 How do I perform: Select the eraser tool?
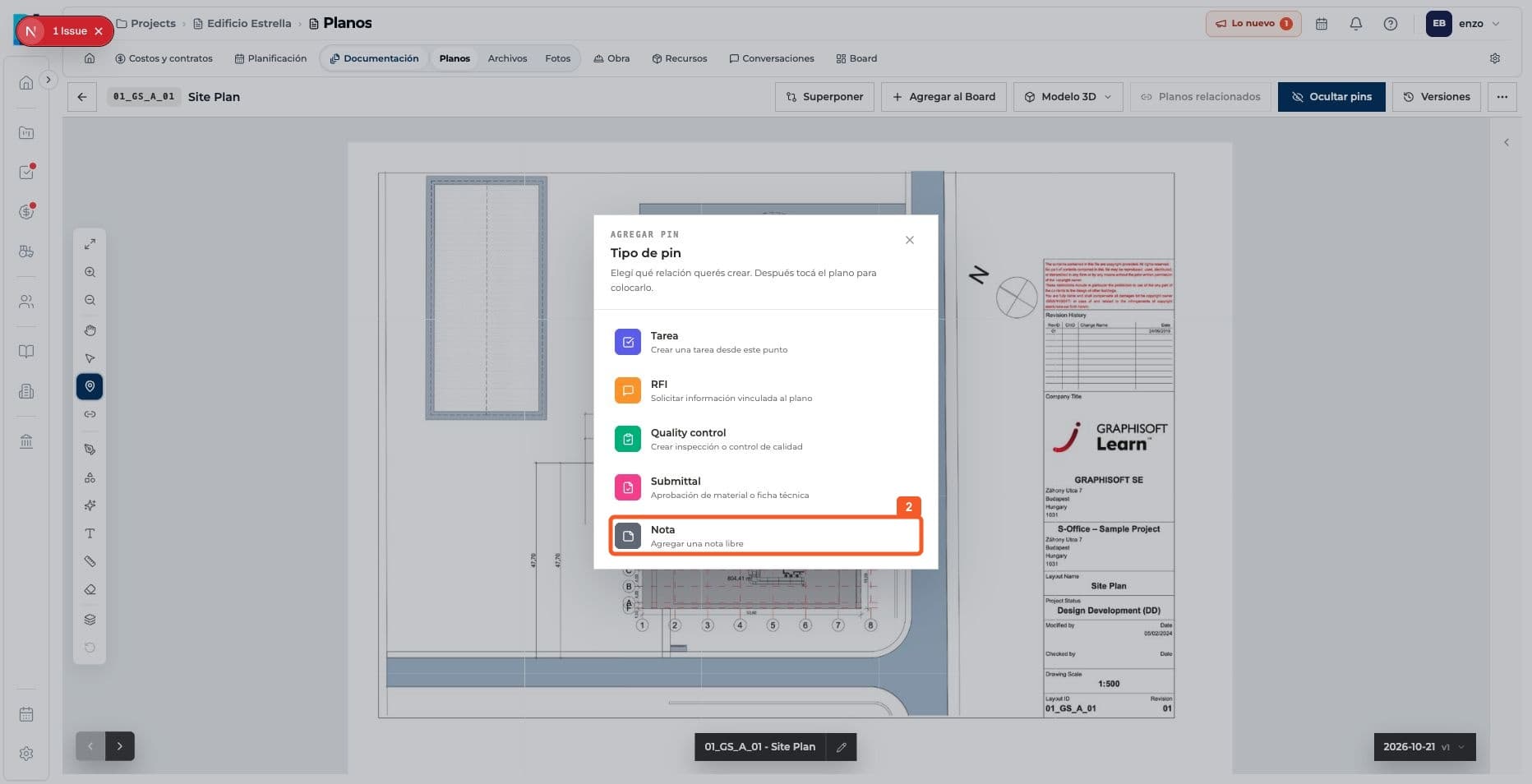[90, 589]
